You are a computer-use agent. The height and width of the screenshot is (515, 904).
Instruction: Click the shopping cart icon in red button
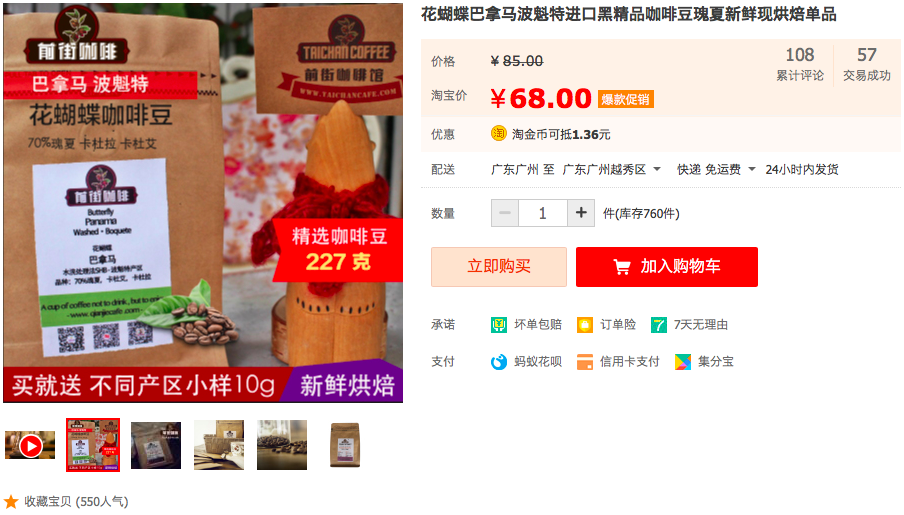(622, 266)
